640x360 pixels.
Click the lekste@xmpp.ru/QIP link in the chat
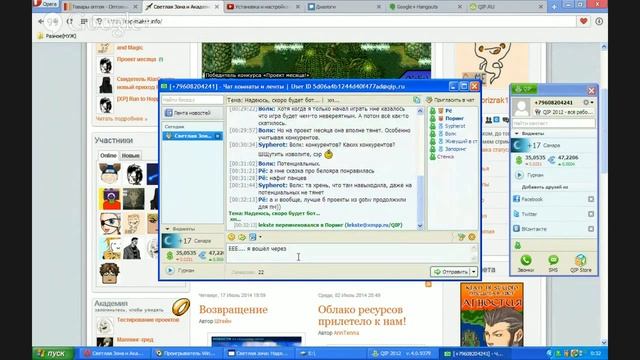click(x=373, y=225)
